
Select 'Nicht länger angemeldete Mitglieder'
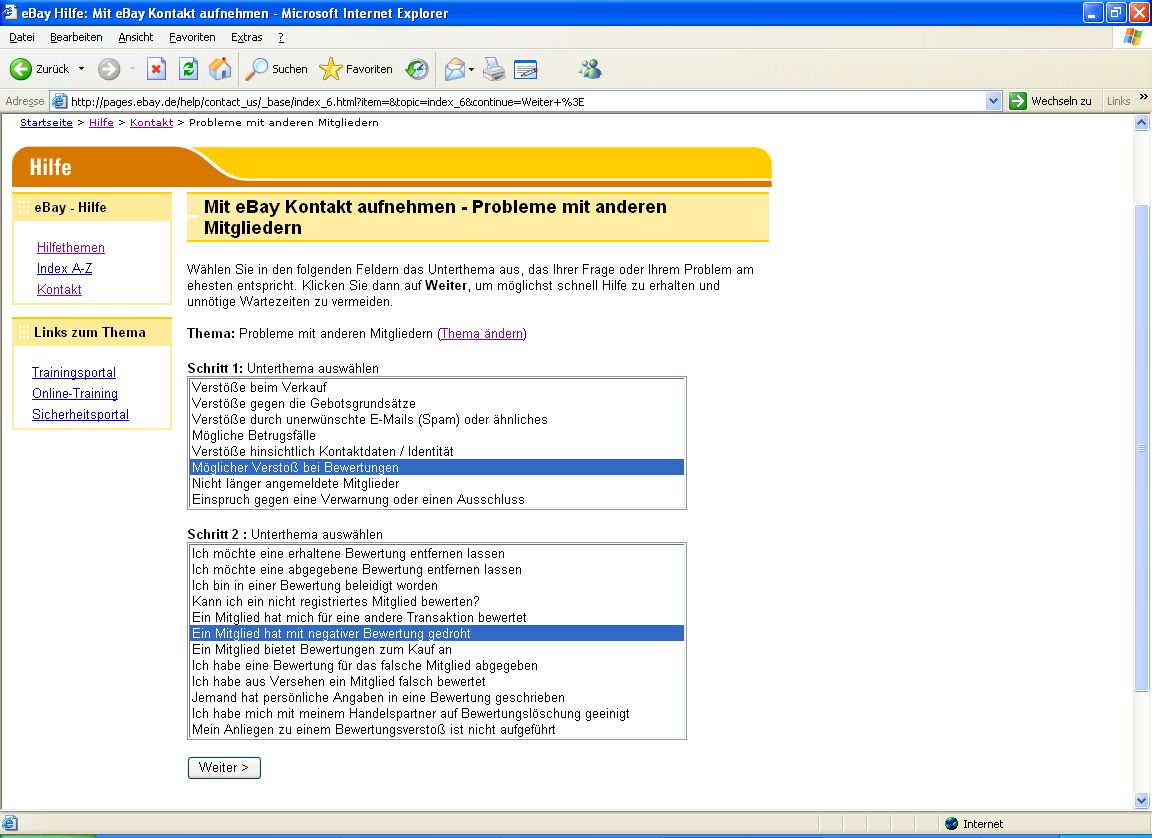tap(437, 483)
